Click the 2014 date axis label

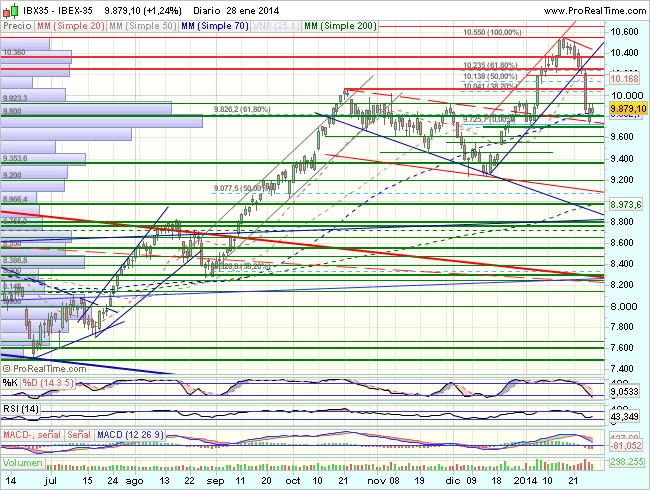coord(525,481)
